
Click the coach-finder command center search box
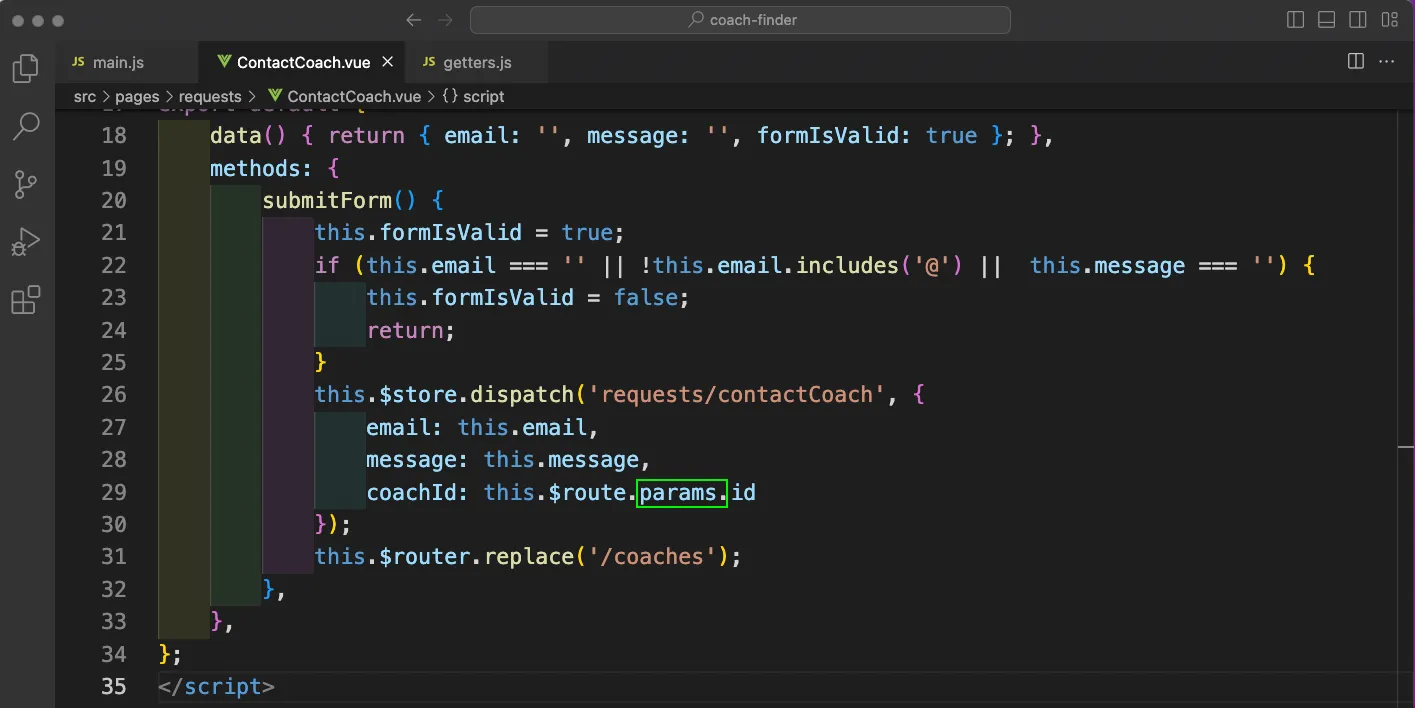(740, 20)
